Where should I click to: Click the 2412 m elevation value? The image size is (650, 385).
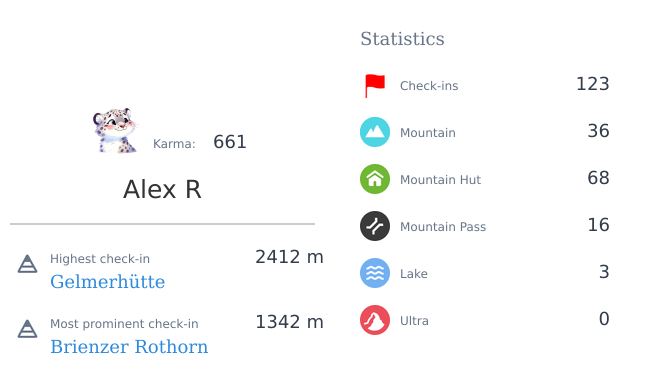point(289,257)
